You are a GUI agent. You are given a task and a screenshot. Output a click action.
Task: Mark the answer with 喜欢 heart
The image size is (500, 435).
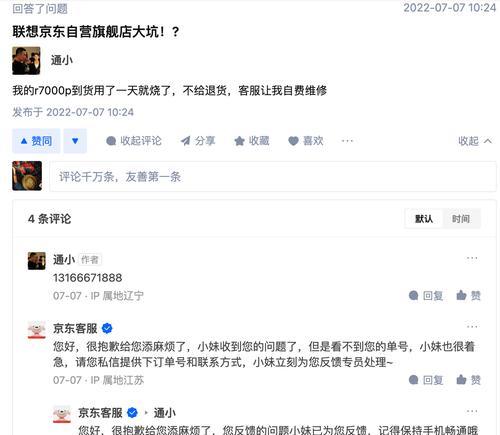[306, 141]
